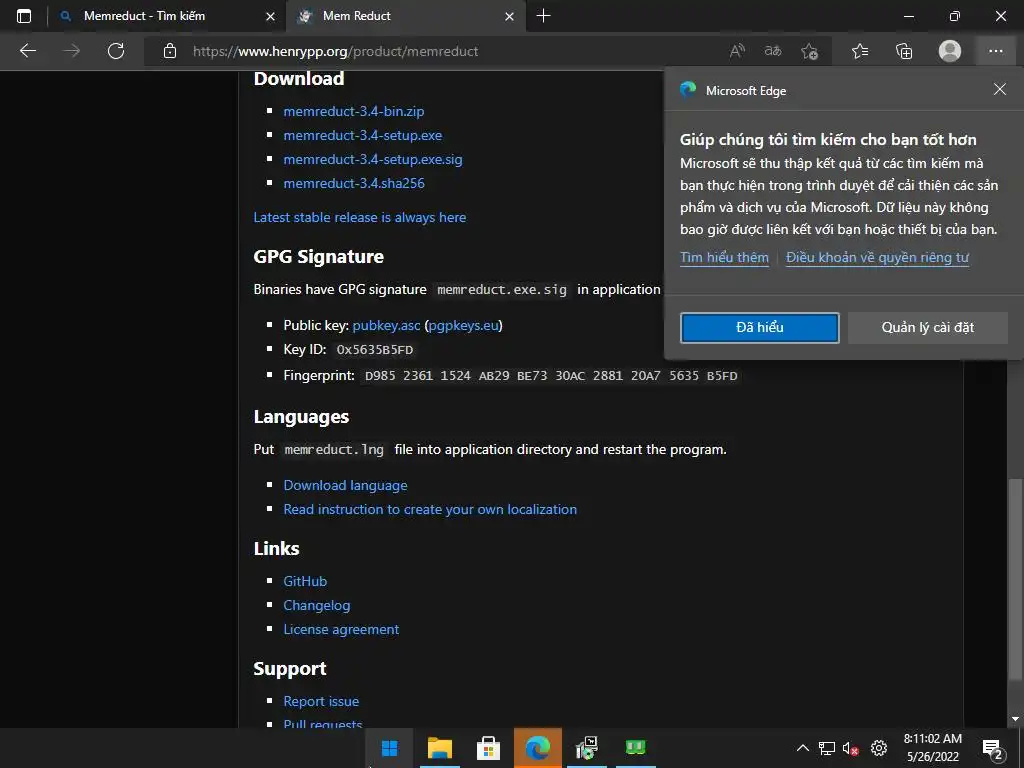Close the Microsoft Edge popup
Screen dimensions: 1024x768
[x=1000, y=89]
